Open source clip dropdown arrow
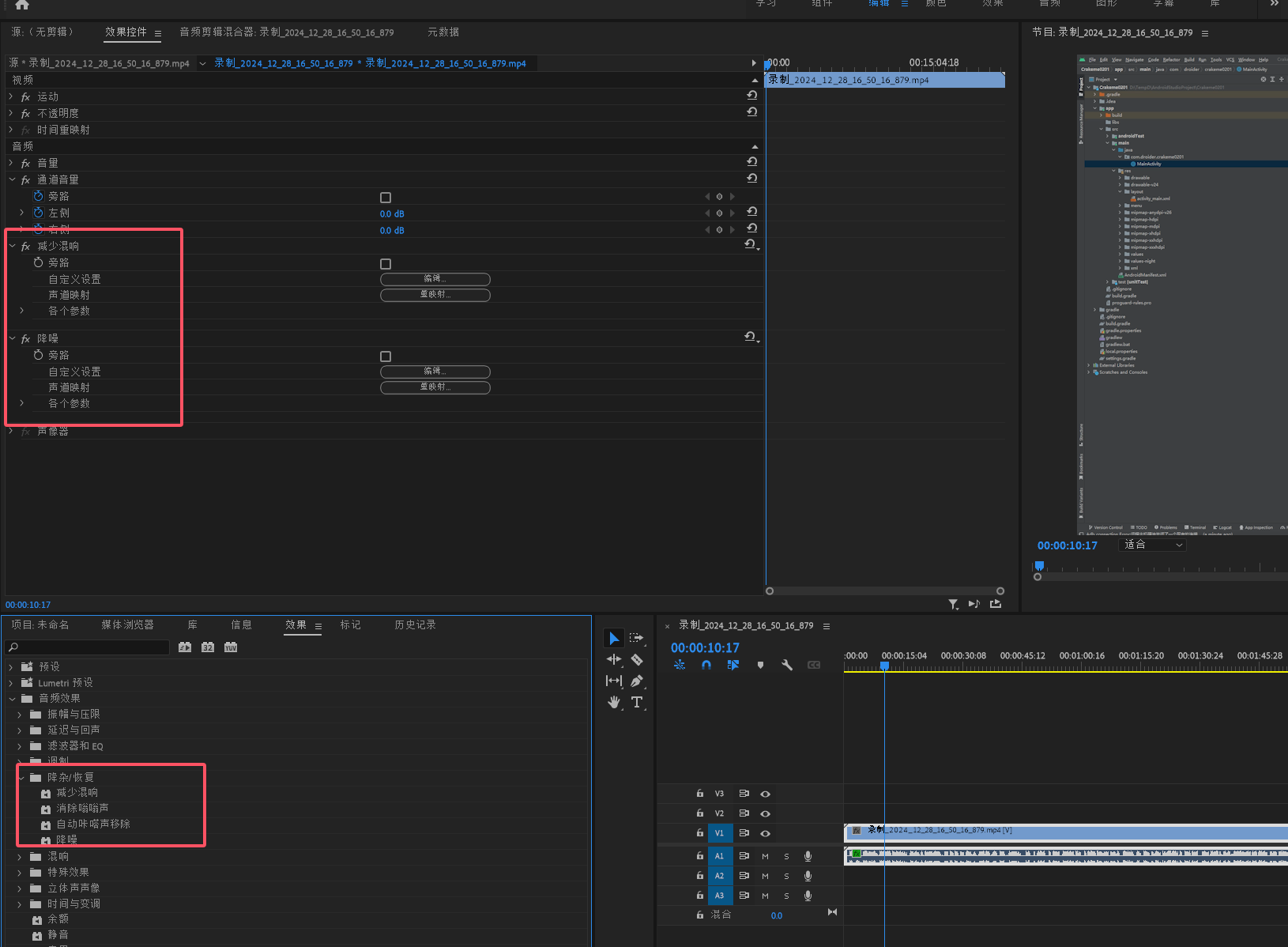Screen dimensions: 1288x947 coord(203,63)
